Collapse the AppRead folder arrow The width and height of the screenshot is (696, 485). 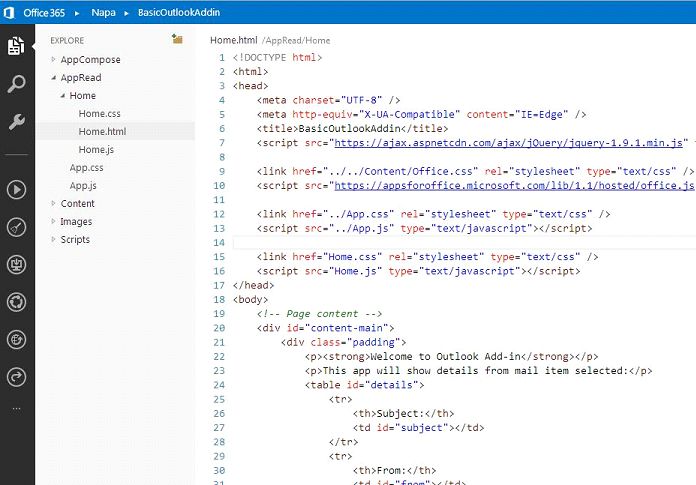[x=53, y=78]
